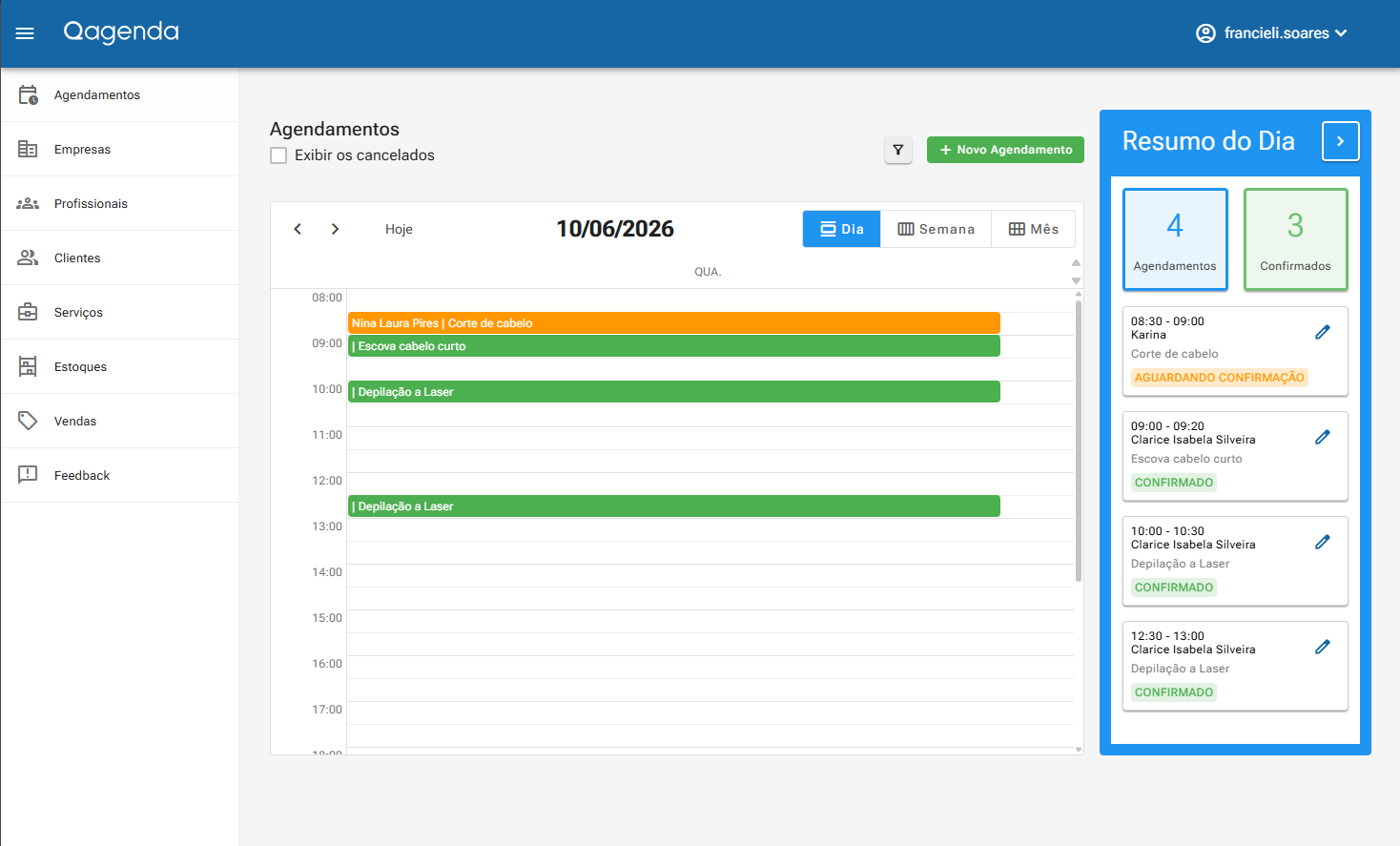1400x846 pixels.
Task: Enable Exibir os cancelados checkbox
Action: point(278,155)
